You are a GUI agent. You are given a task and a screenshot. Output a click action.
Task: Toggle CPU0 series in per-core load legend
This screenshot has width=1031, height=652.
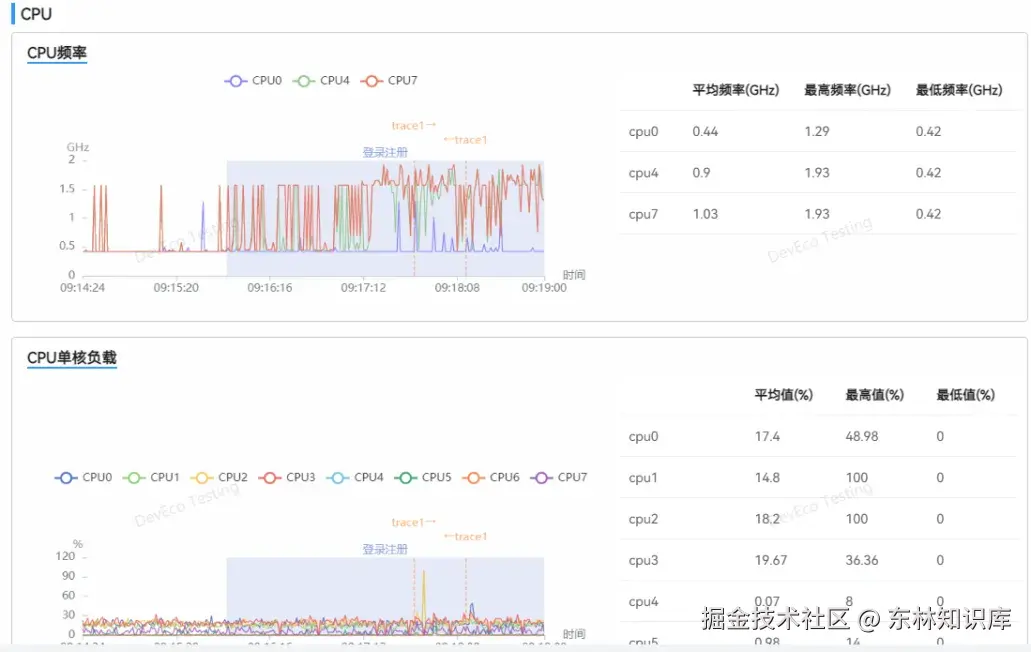pyautogui.click(x=84, y=477)
